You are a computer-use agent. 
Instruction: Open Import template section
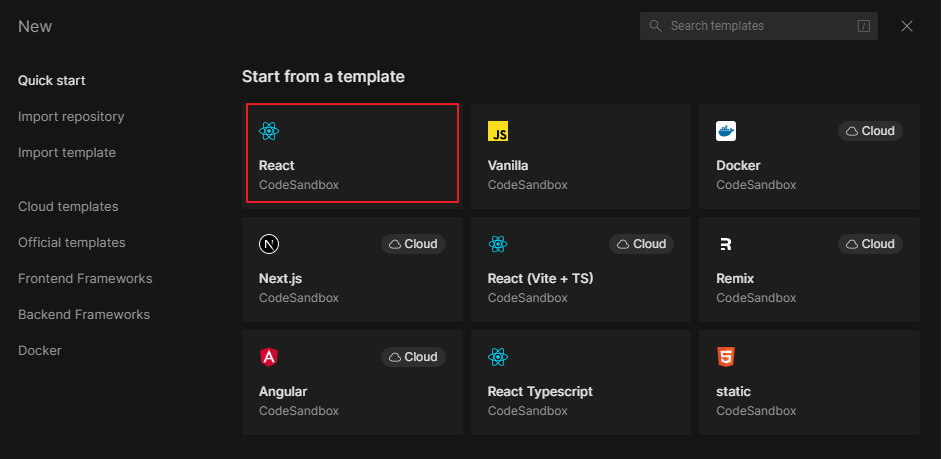coord(67,152)
